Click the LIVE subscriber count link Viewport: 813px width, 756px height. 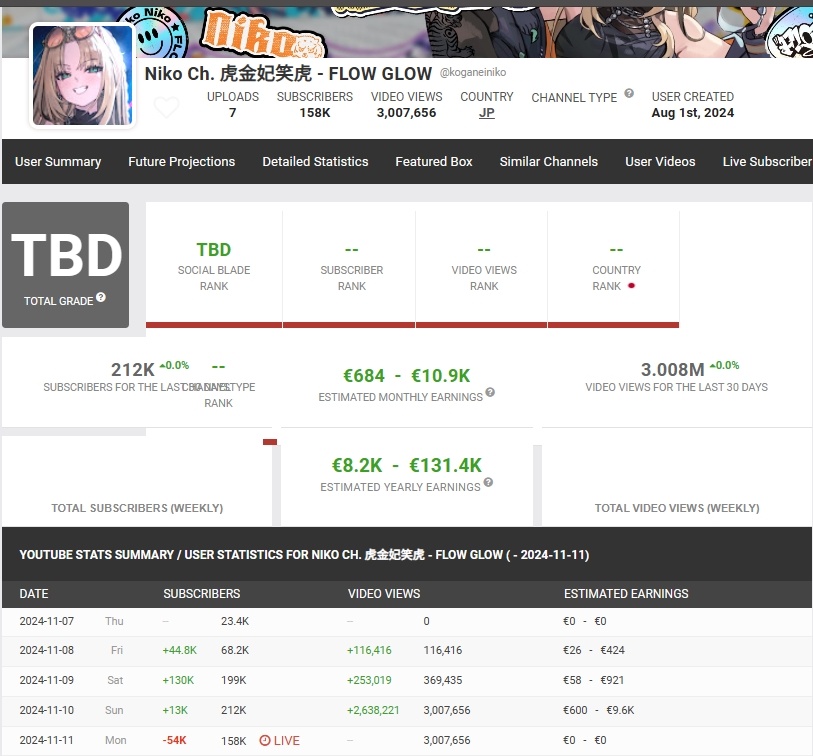click(279, 740)
